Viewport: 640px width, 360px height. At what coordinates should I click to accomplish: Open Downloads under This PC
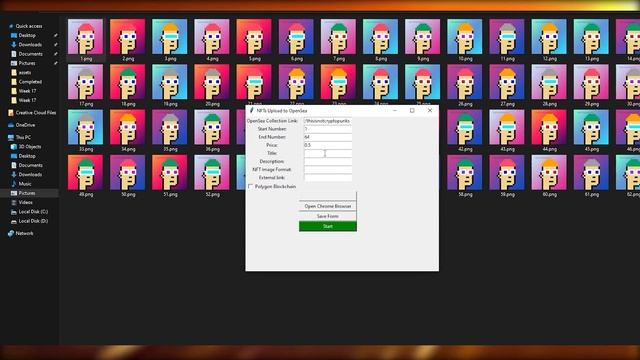[30, 174]
